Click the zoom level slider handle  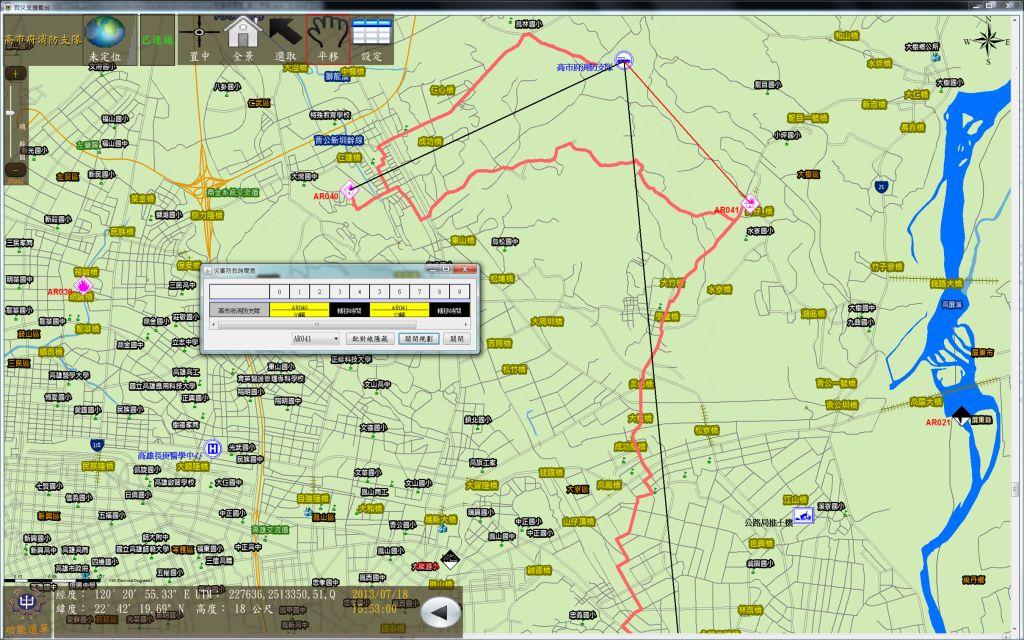10,114
